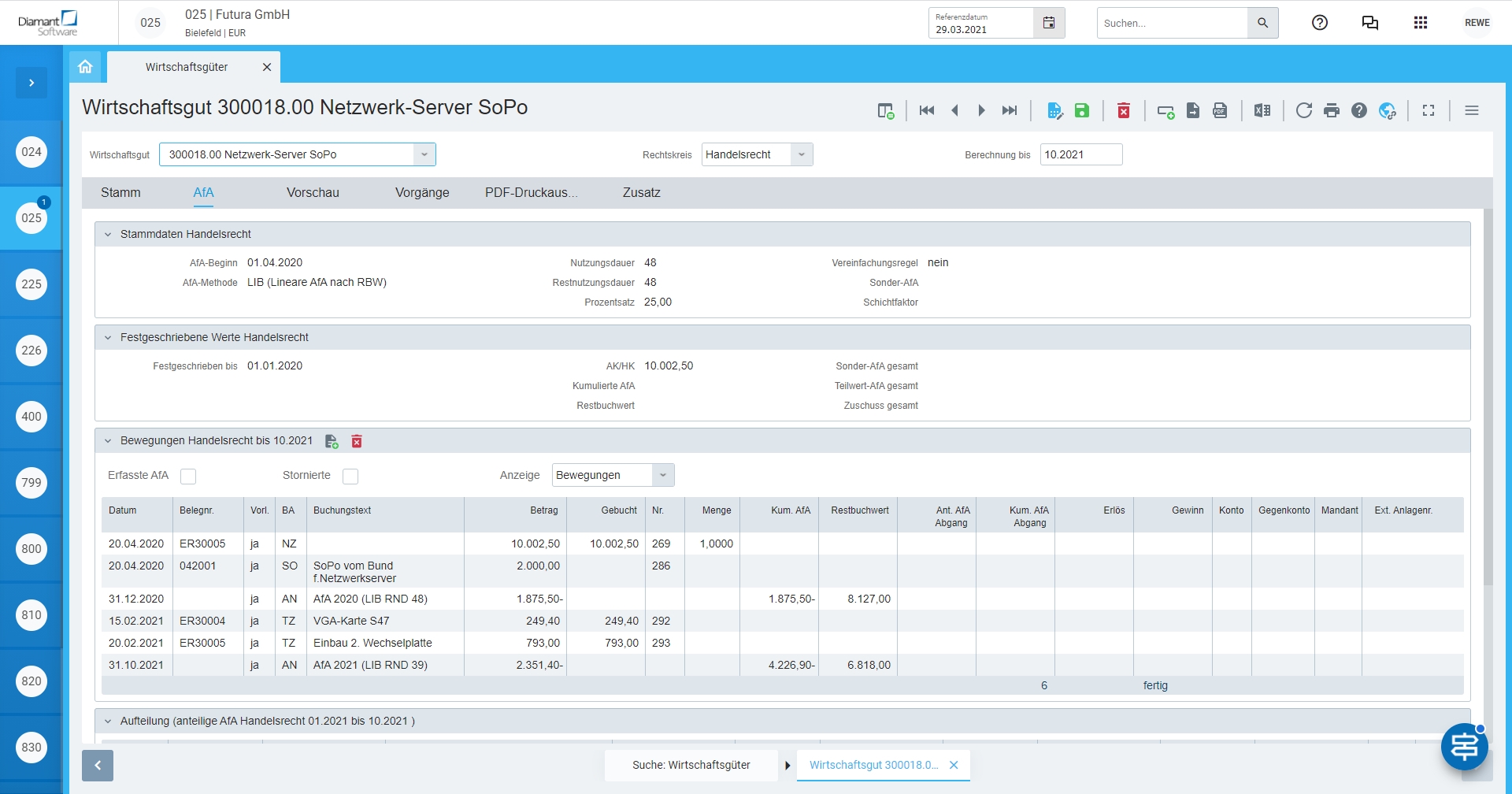
Task: Collapse the Stammdaten Handelsrecht section
Action: coord(108,234)
